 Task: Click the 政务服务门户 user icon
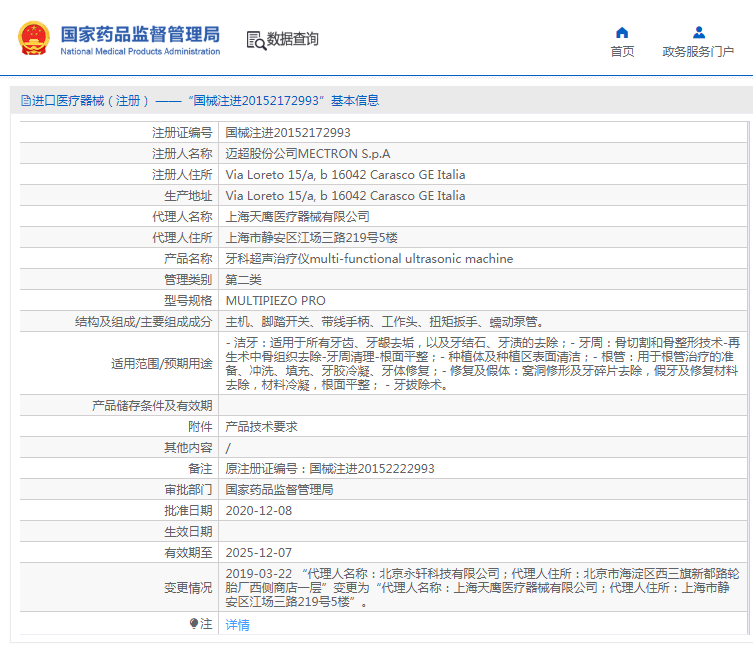pos(699,33)
